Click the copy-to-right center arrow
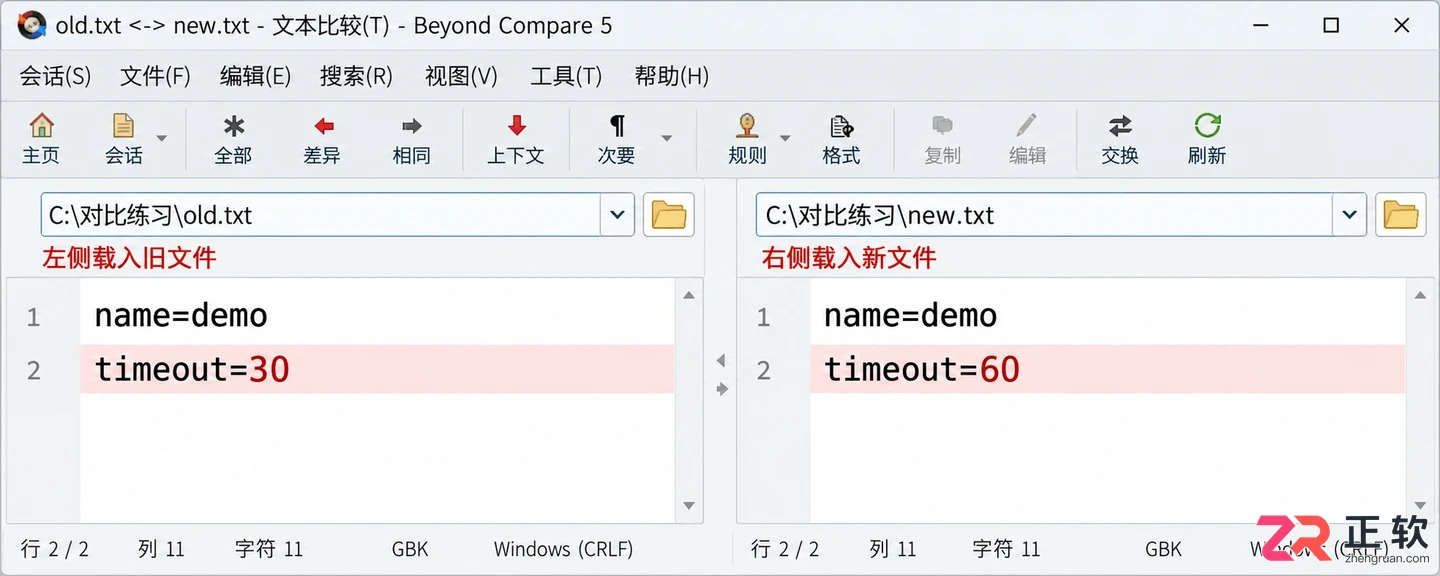Screen dimensions: 1440x576 click(721, 389)
